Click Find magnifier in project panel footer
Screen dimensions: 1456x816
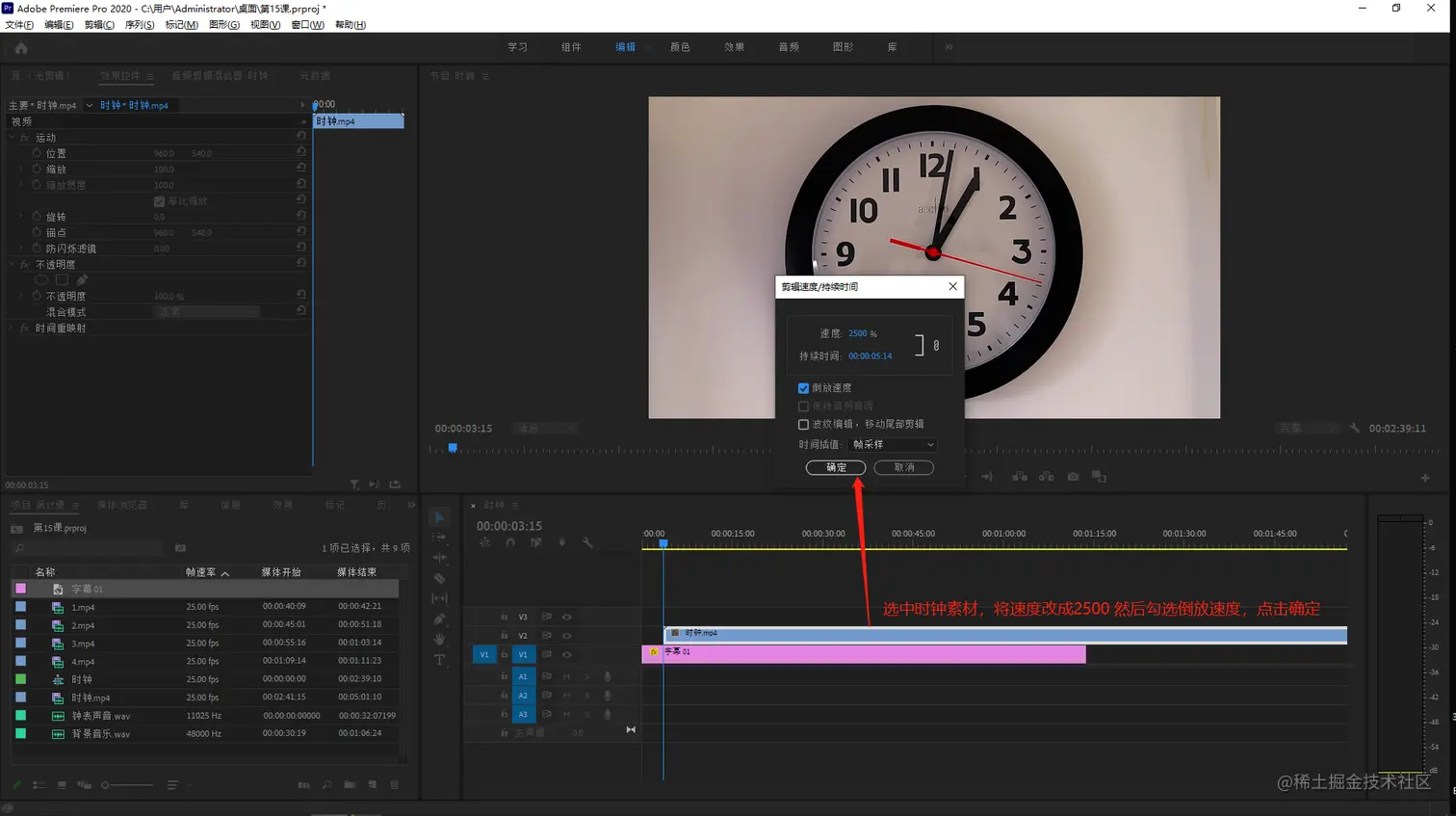point(326,785)
